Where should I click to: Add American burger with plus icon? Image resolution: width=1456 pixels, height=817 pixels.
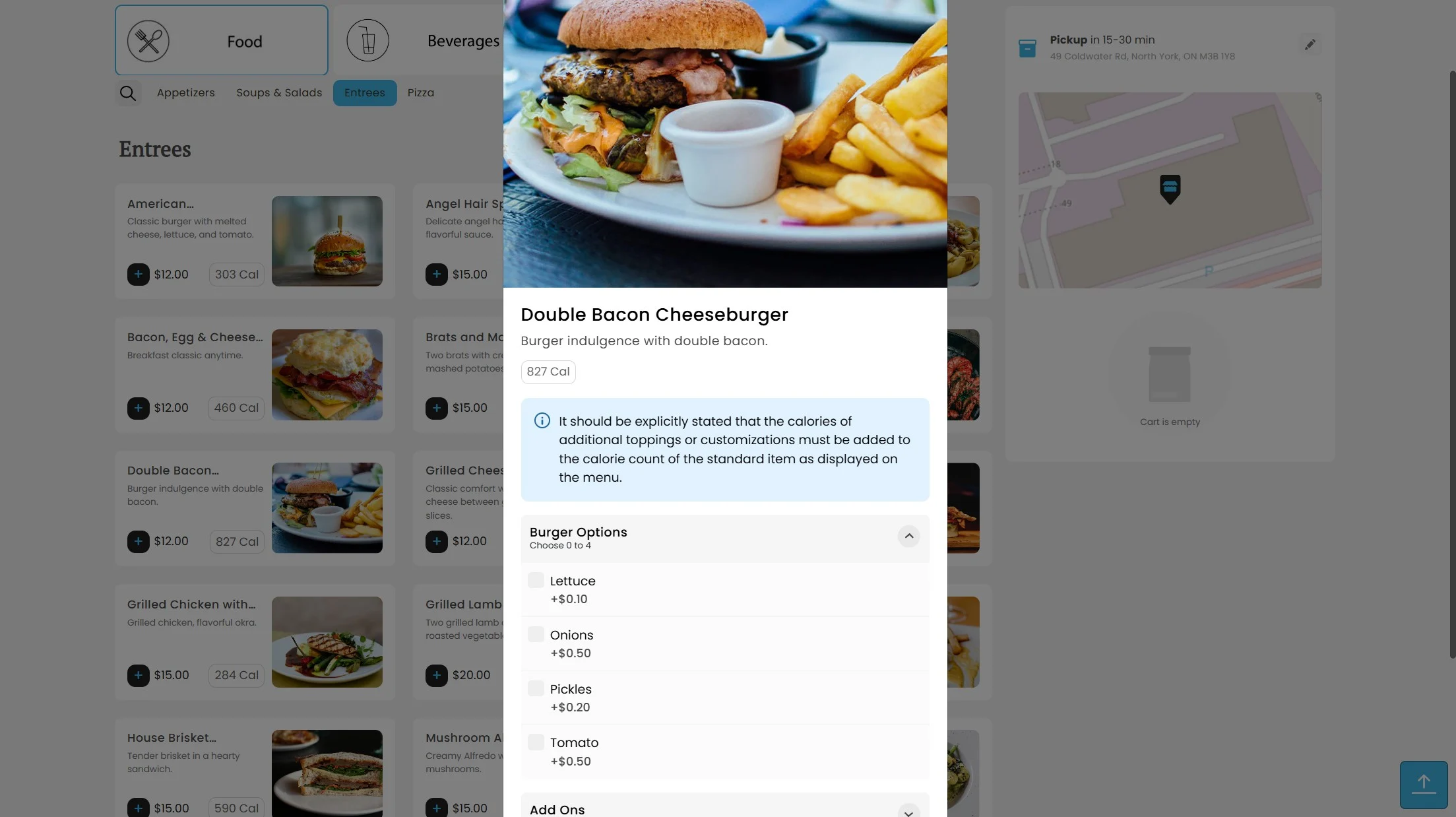tap(138, 275)
